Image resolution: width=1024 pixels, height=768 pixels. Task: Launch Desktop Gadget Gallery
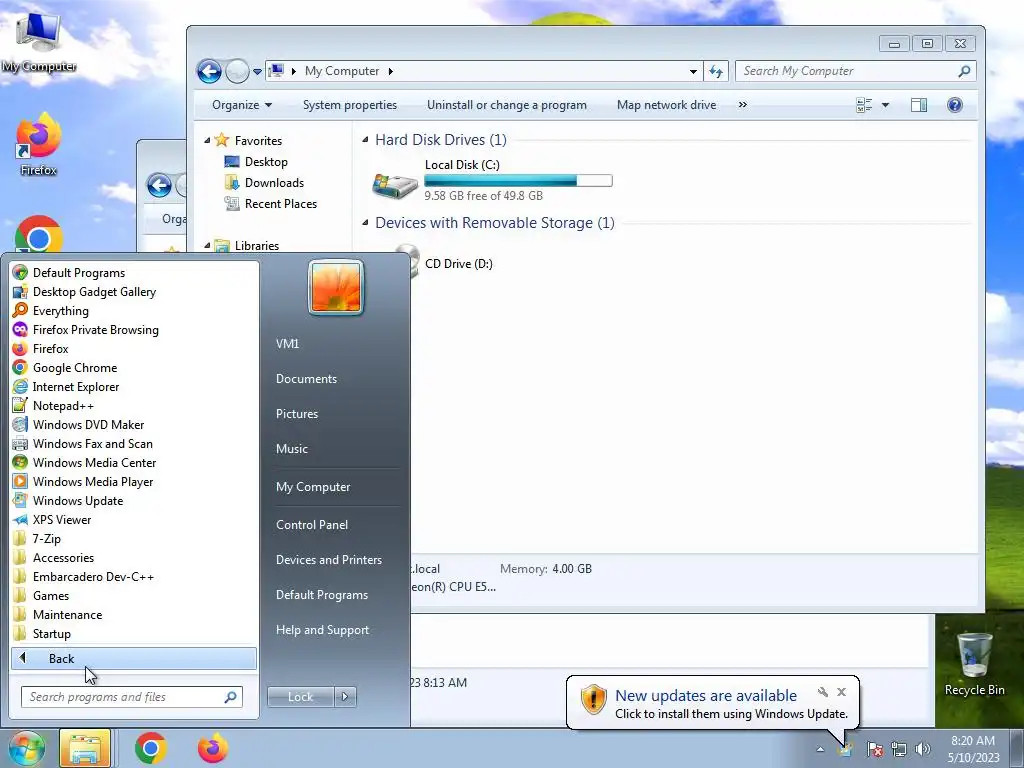coord(85,292)
